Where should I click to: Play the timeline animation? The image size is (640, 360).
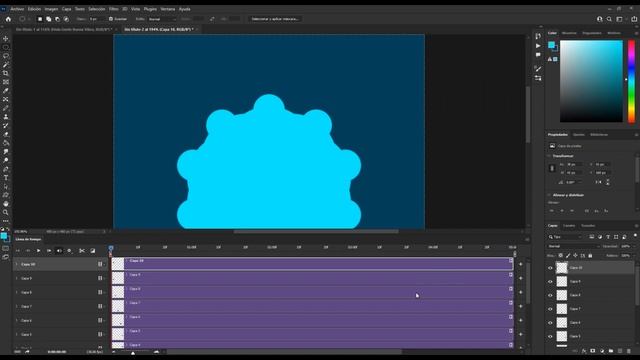38,251
